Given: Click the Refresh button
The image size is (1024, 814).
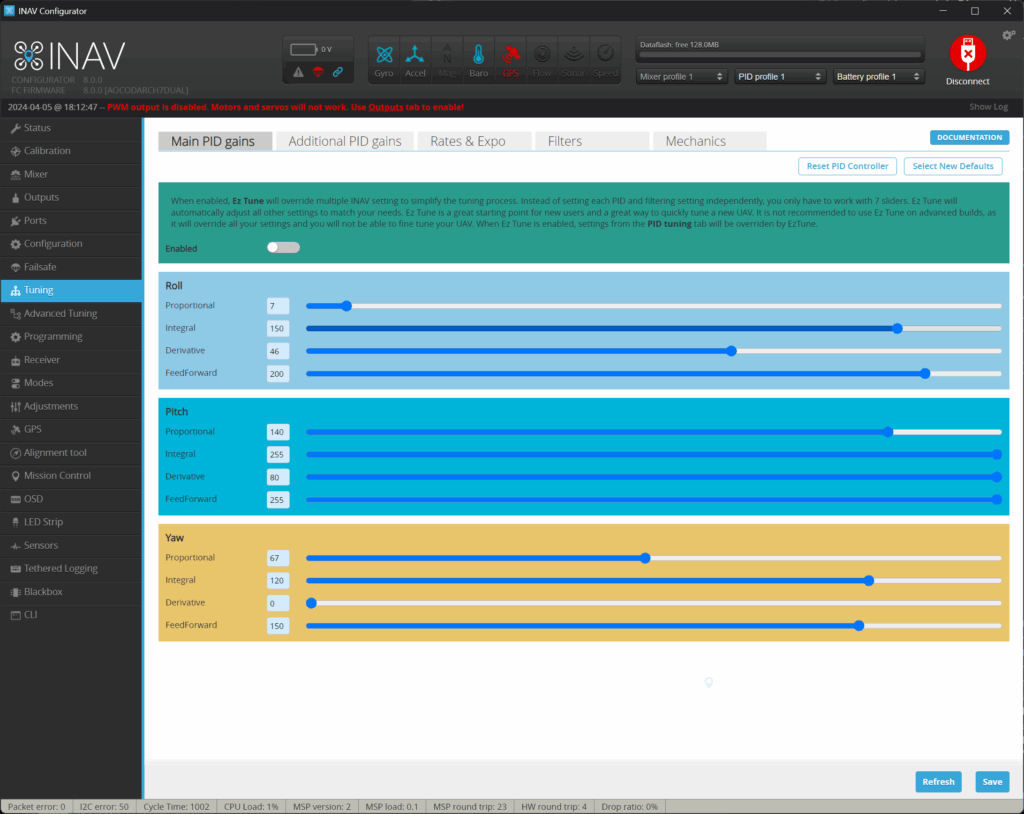Looking at the screenshot, I should coord(938,781).
